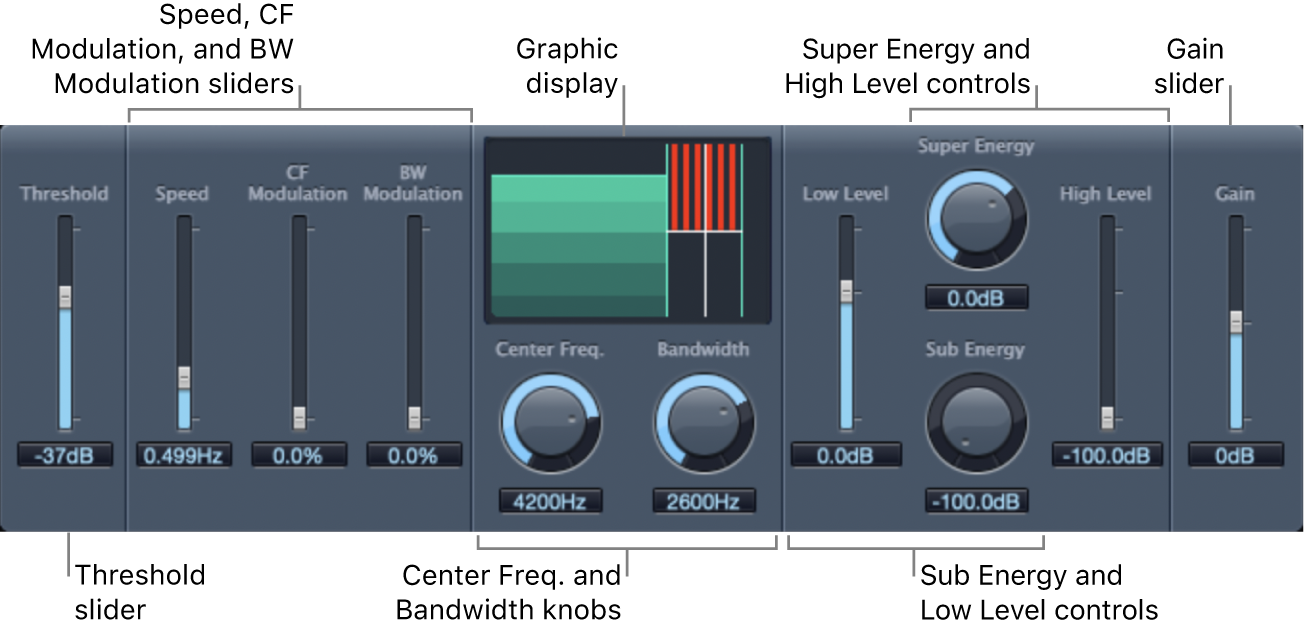1306x638 pixels.
Task: Select the 4200Hz Center Freq. field
Action: click(x=550, y=501)
